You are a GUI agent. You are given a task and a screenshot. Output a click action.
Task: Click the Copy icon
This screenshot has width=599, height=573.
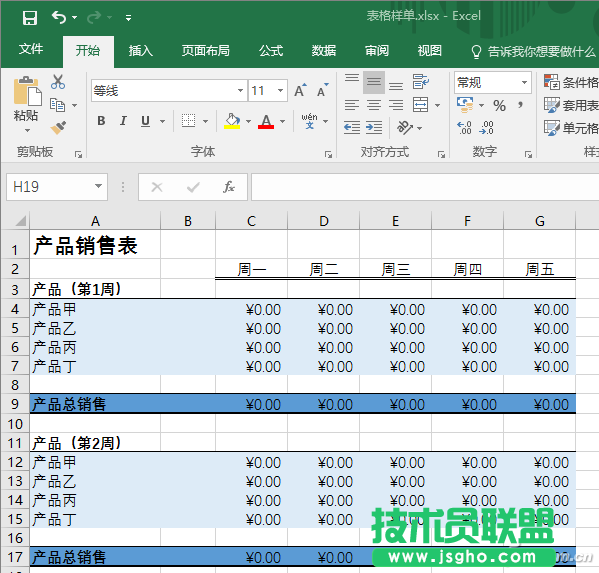(x=58, y=105)
